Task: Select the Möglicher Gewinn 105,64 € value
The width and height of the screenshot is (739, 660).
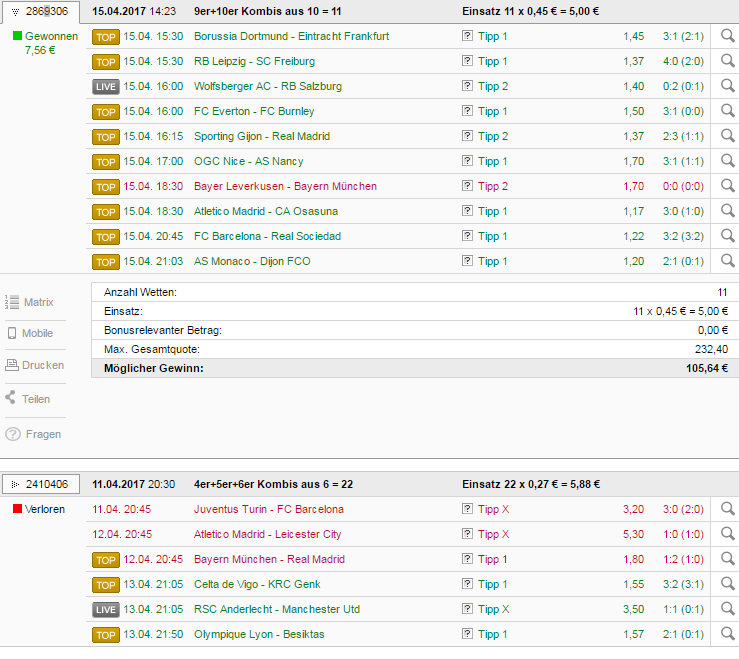Action: tap(706, 368)
